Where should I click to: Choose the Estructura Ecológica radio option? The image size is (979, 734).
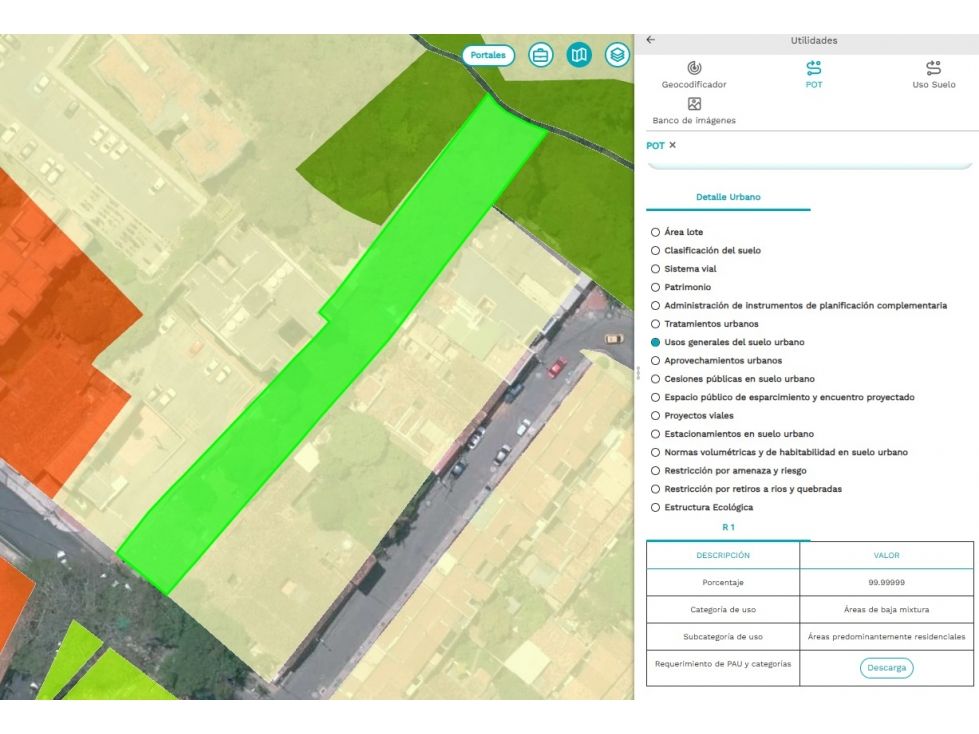point(655,507)
